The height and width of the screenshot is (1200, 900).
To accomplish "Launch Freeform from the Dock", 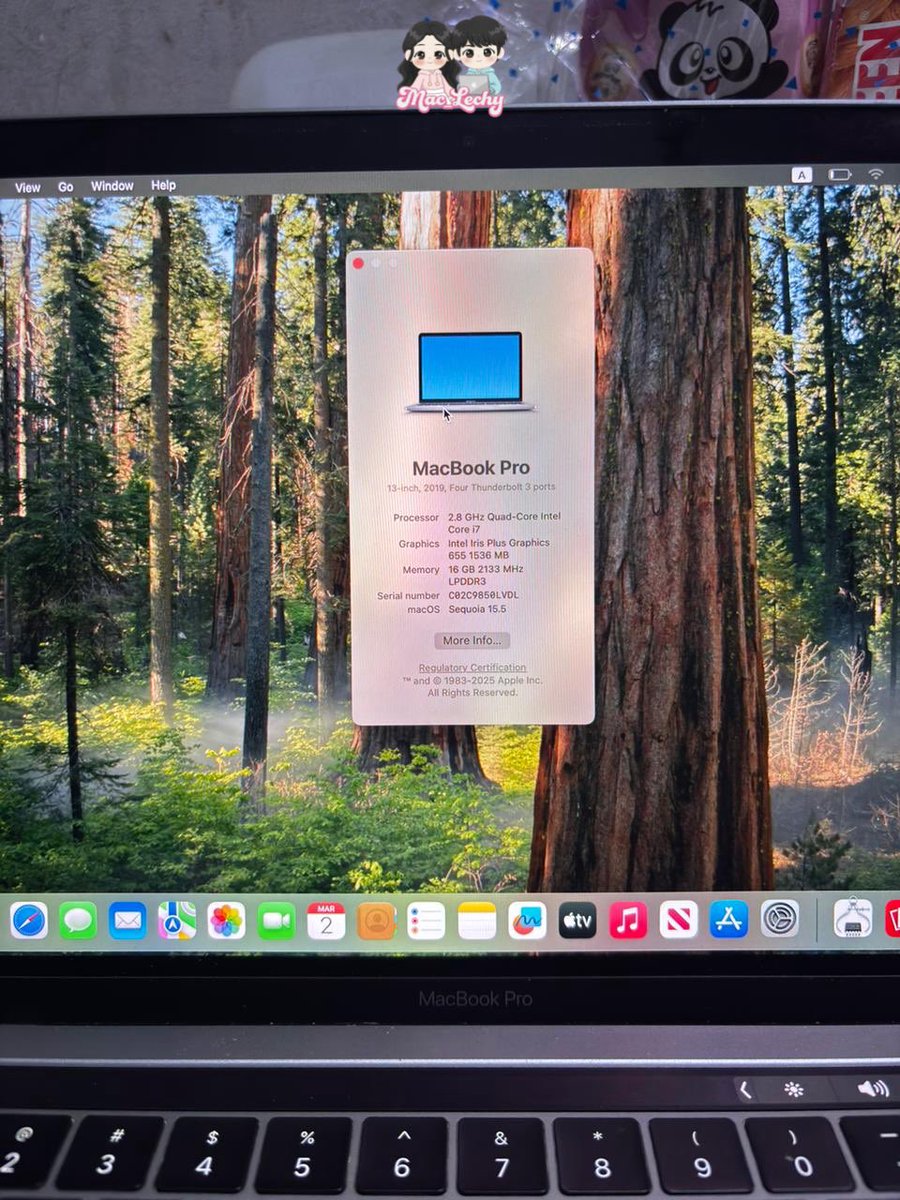I will 527,920.
